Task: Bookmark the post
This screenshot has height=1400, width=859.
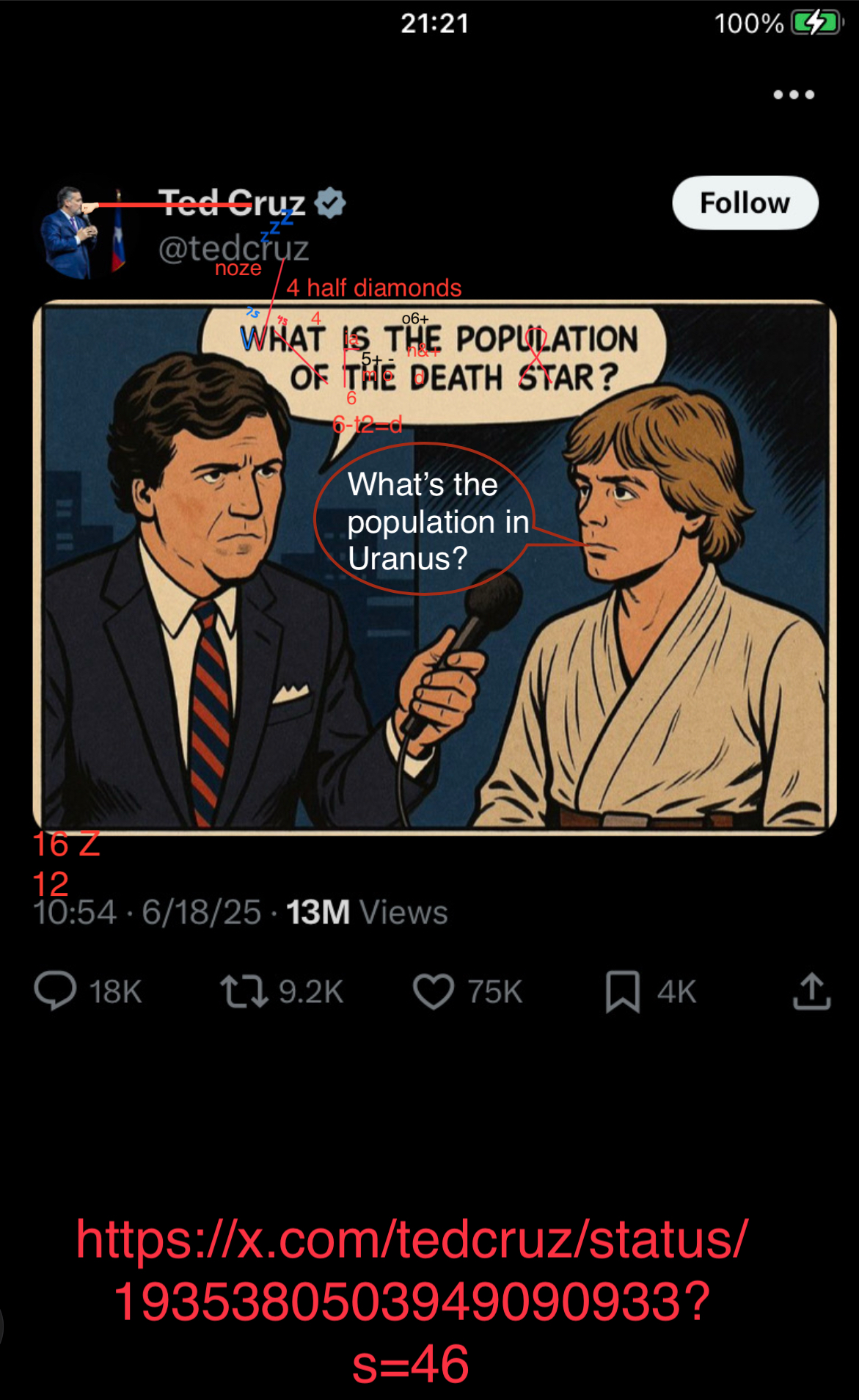Action: click(x=623, y=991)
